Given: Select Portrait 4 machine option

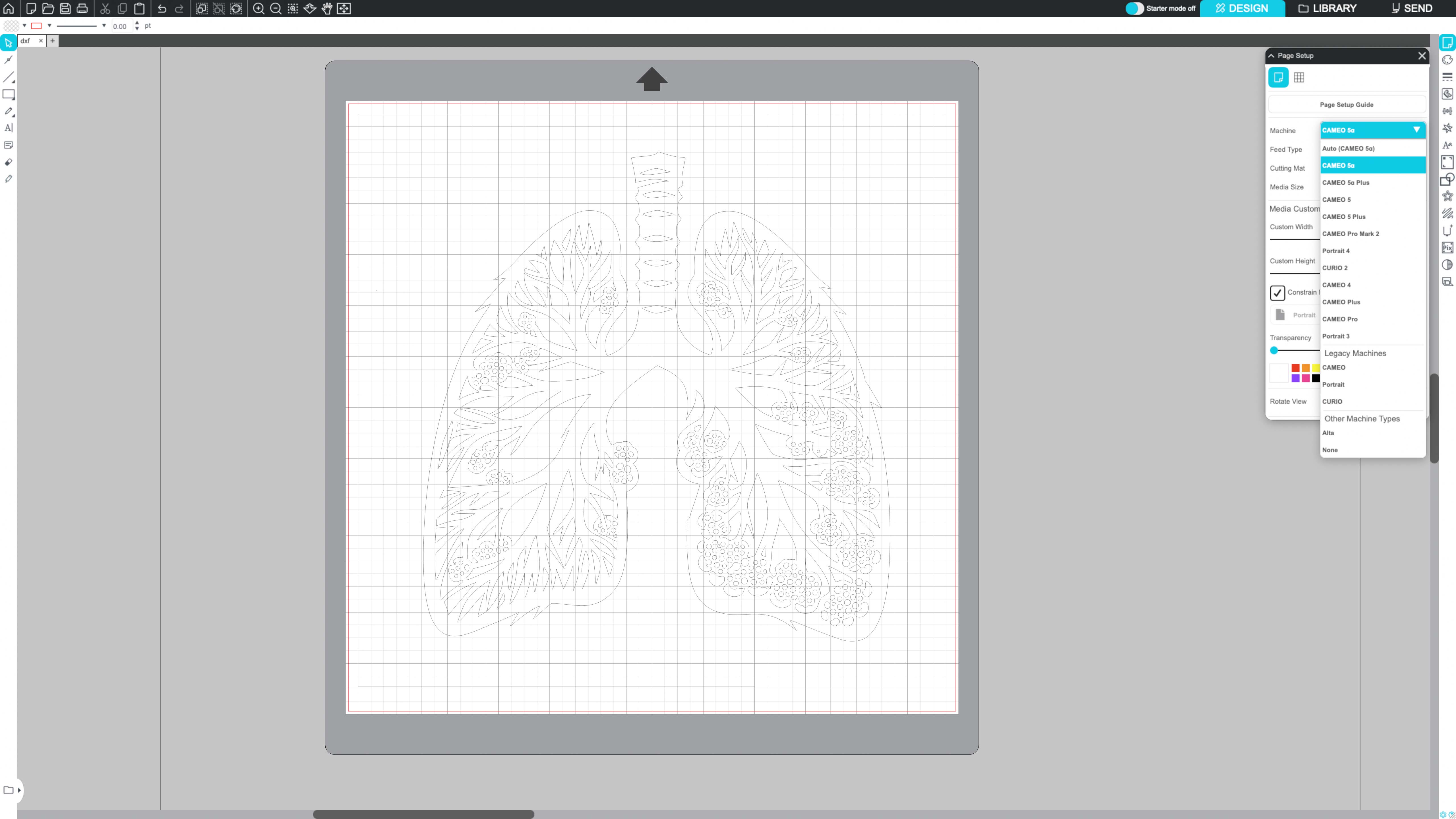Looking at the screenshot, I should point(1336,250).
